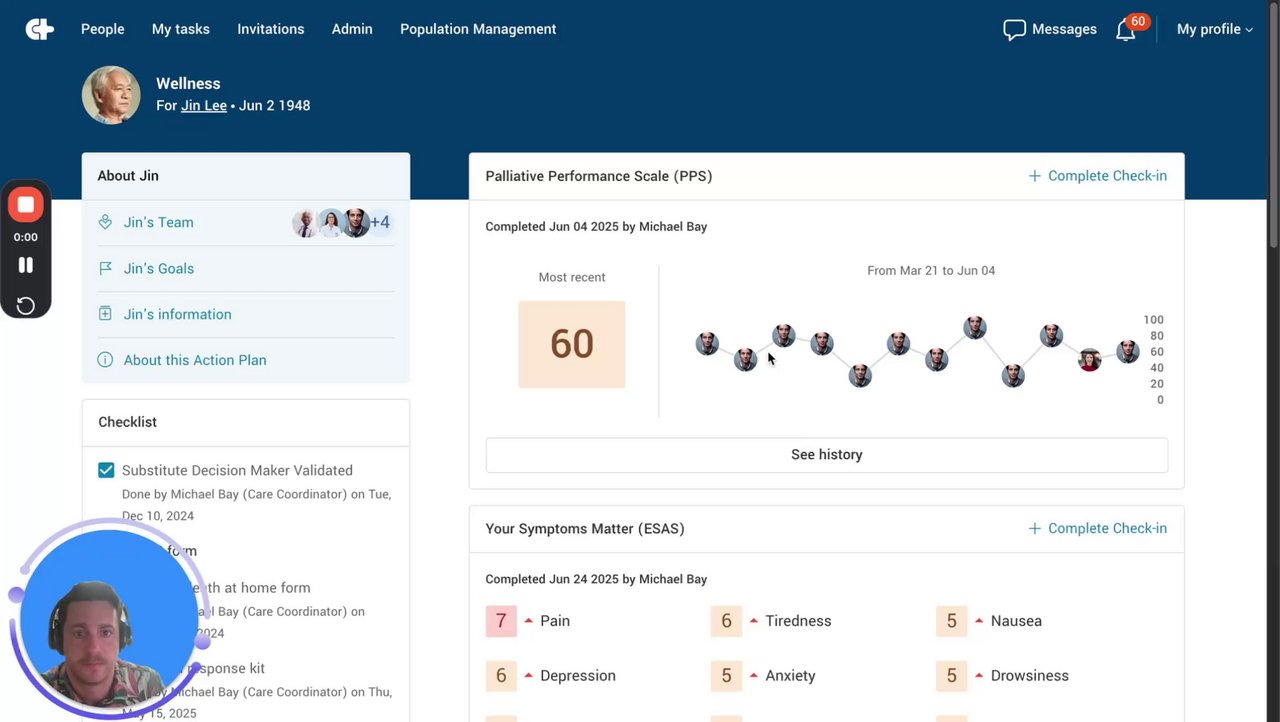Open the Invitations menu item
Screen dimensions: 1280x722
(x=271, y=30)
